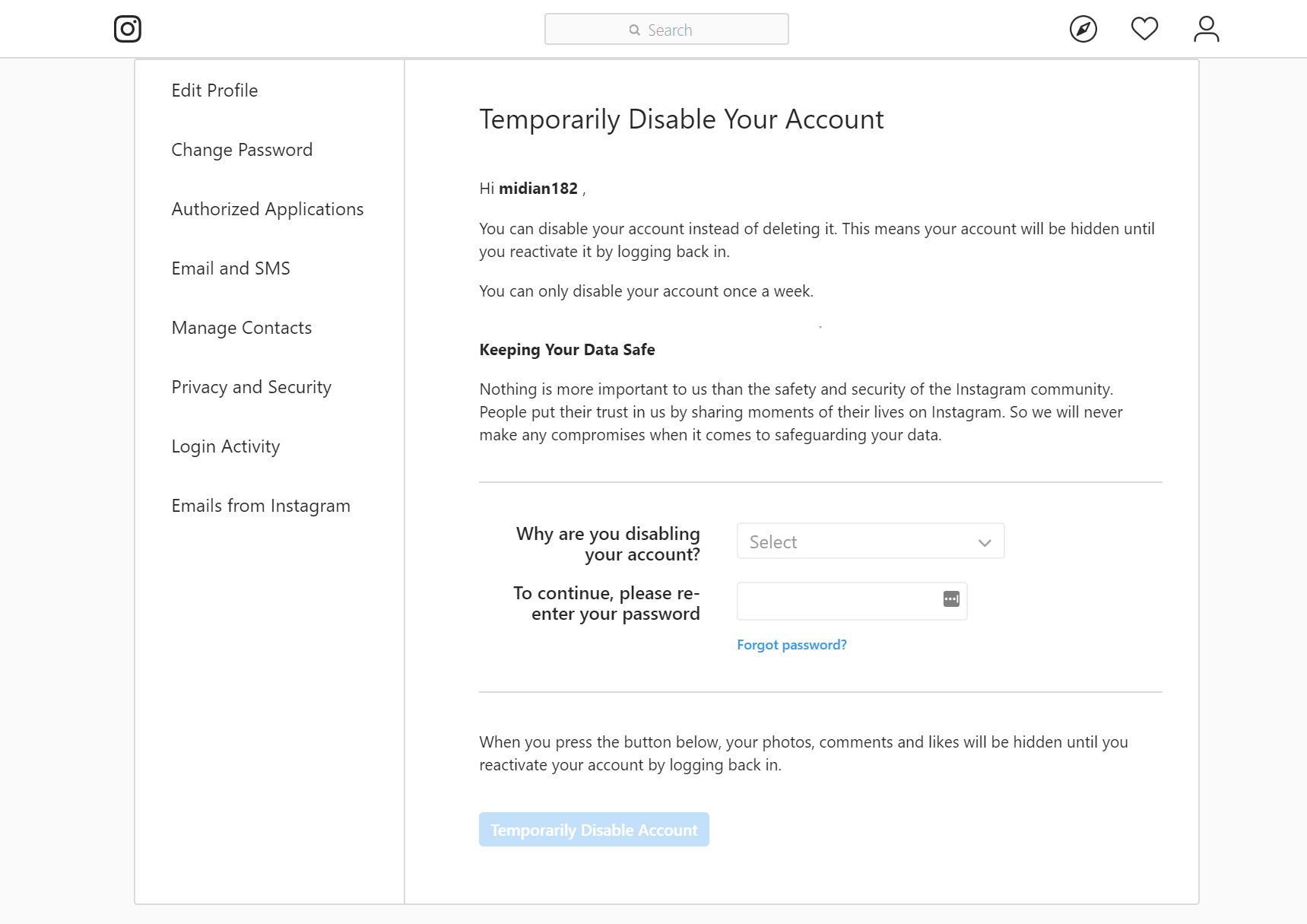The image size is (1307, 924).
Task: Open Emails from Instagram section
Action: tap(260, 506)
